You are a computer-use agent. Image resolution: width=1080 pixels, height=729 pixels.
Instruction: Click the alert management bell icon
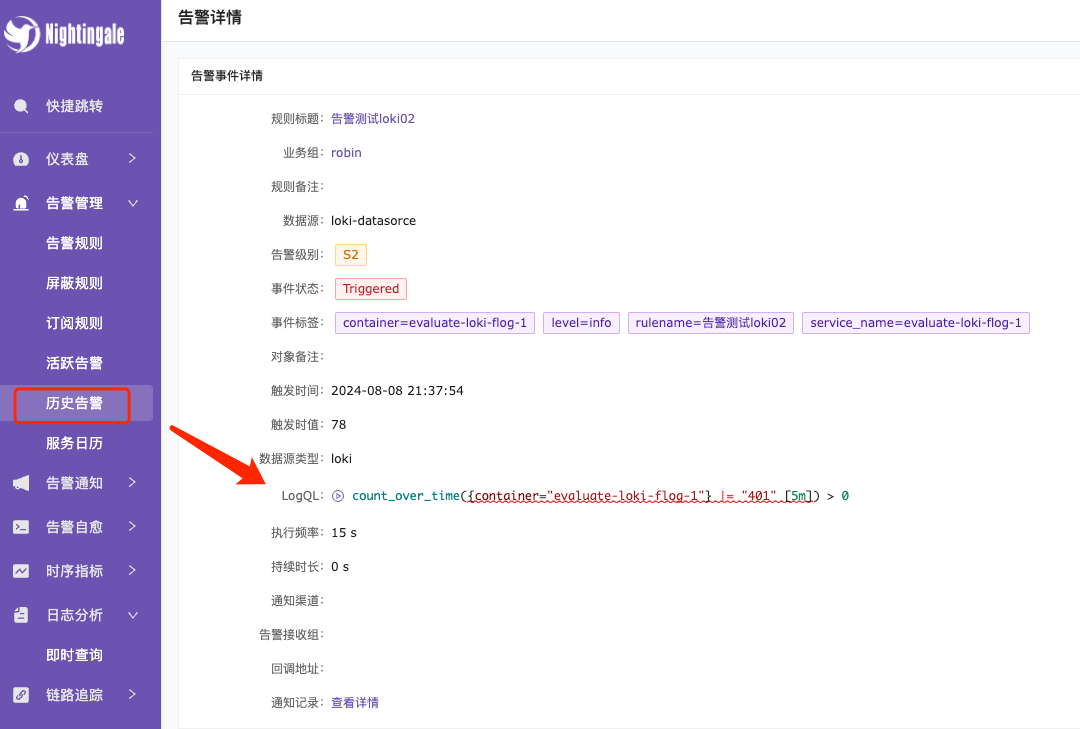21,203
